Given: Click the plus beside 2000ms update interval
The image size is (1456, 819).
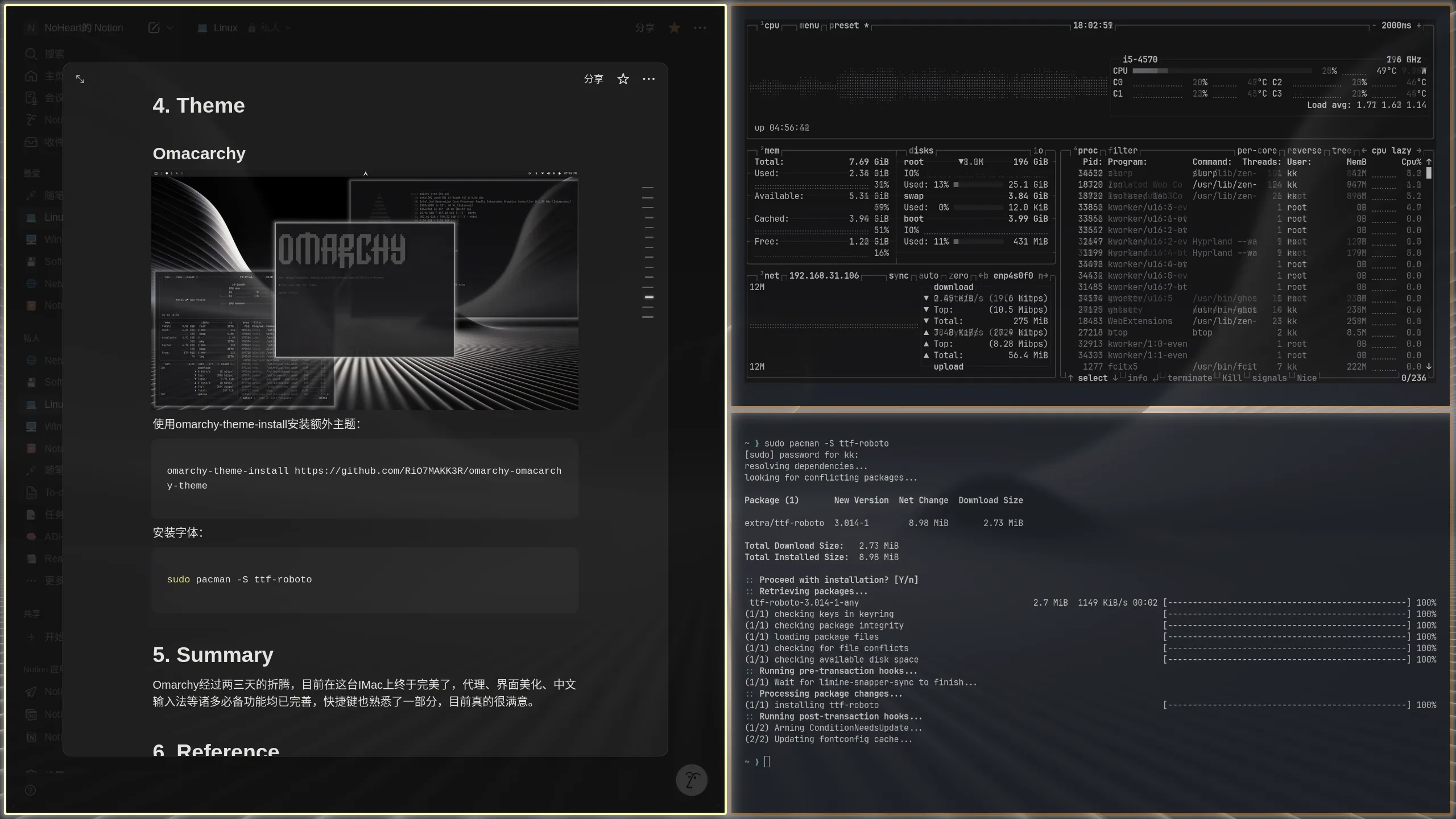Looking at the screenshot, I should tap(1419, 26).
